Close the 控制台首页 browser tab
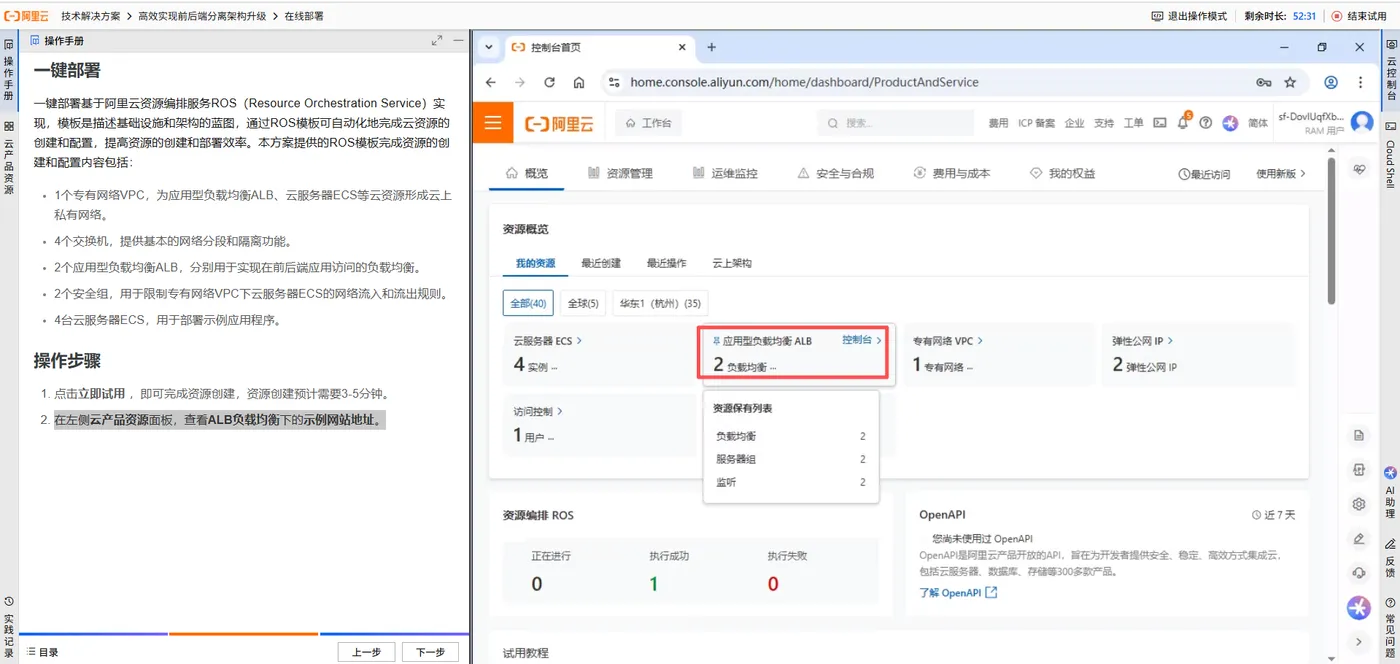This screenshot has height=664, width=1400. point(683,47)
